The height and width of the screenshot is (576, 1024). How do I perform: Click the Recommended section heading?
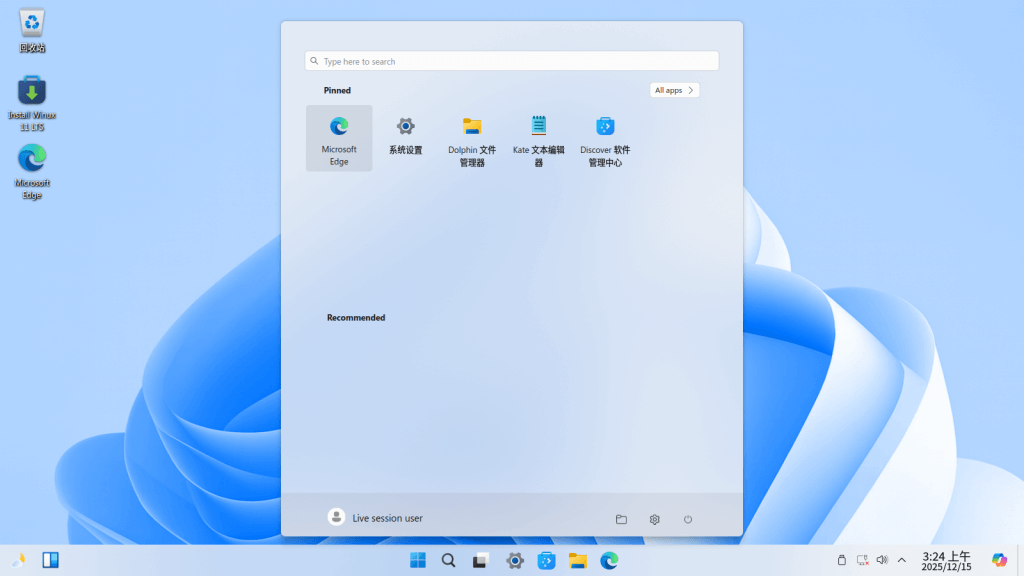pyautogui.click(x=356, y=317)
